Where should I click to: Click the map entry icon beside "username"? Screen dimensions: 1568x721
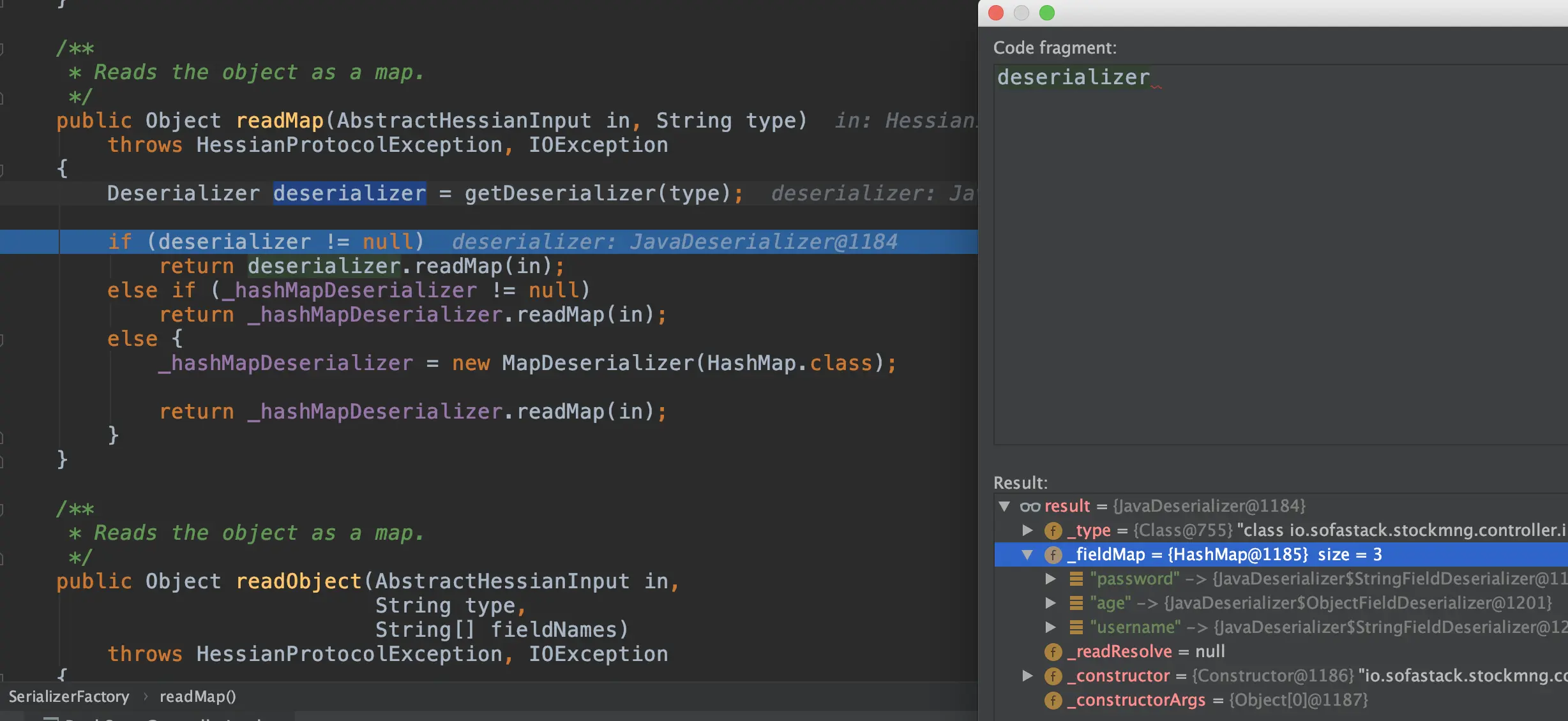(1076, 628)
